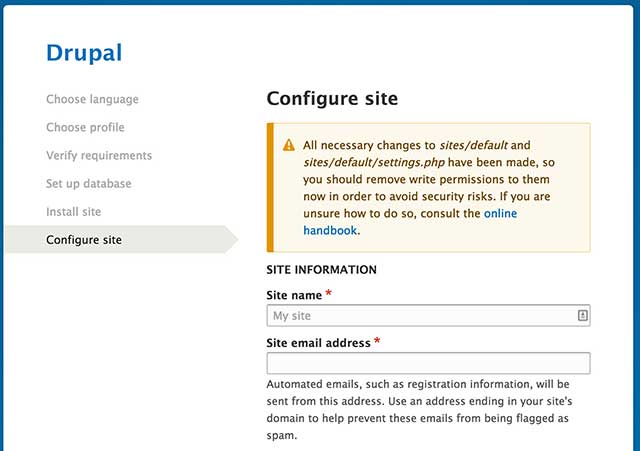Click the email help description text
640x451 pixels.
[x=419, y=410]
